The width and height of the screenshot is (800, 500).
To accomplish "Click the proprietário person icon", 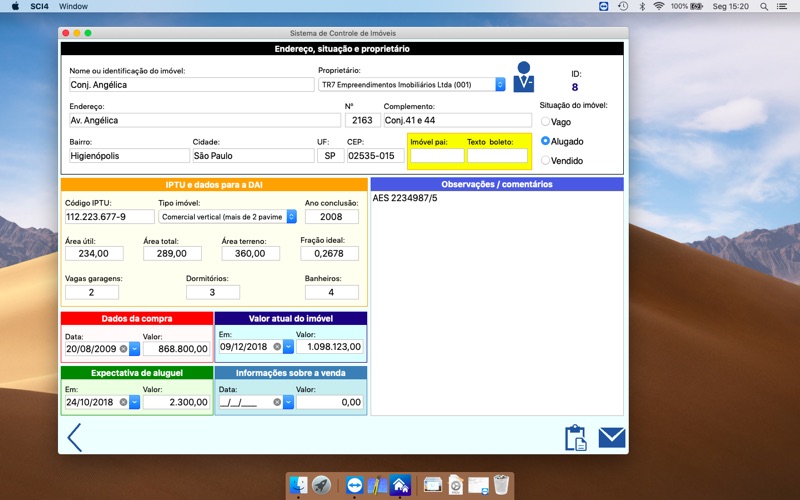I will [x=523, y=77].
